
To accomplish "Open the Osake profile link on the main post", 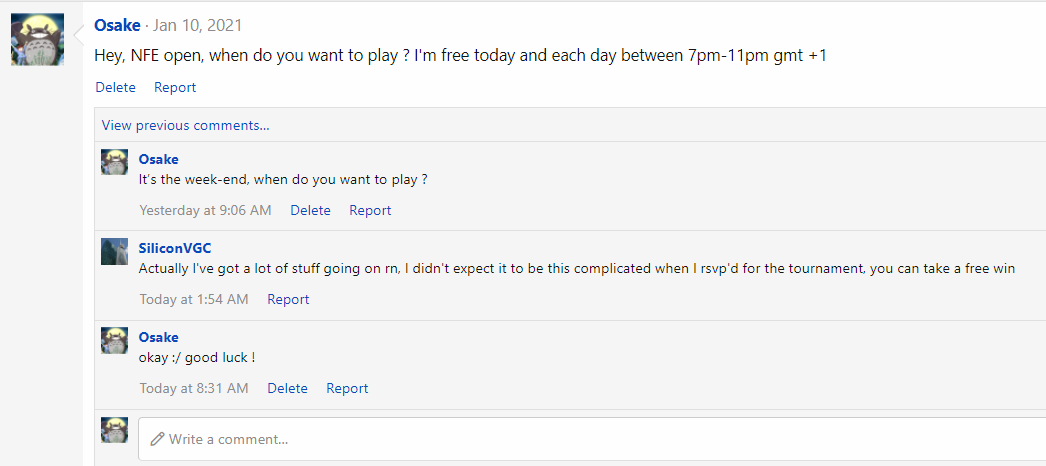I will tap(117, 25).
